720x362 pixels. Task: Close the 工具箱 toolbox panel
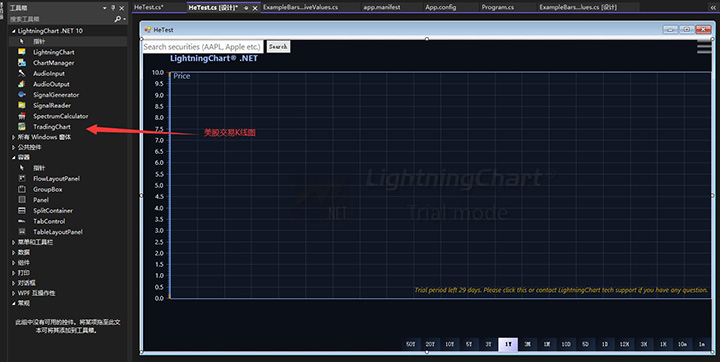pos(122,8)
